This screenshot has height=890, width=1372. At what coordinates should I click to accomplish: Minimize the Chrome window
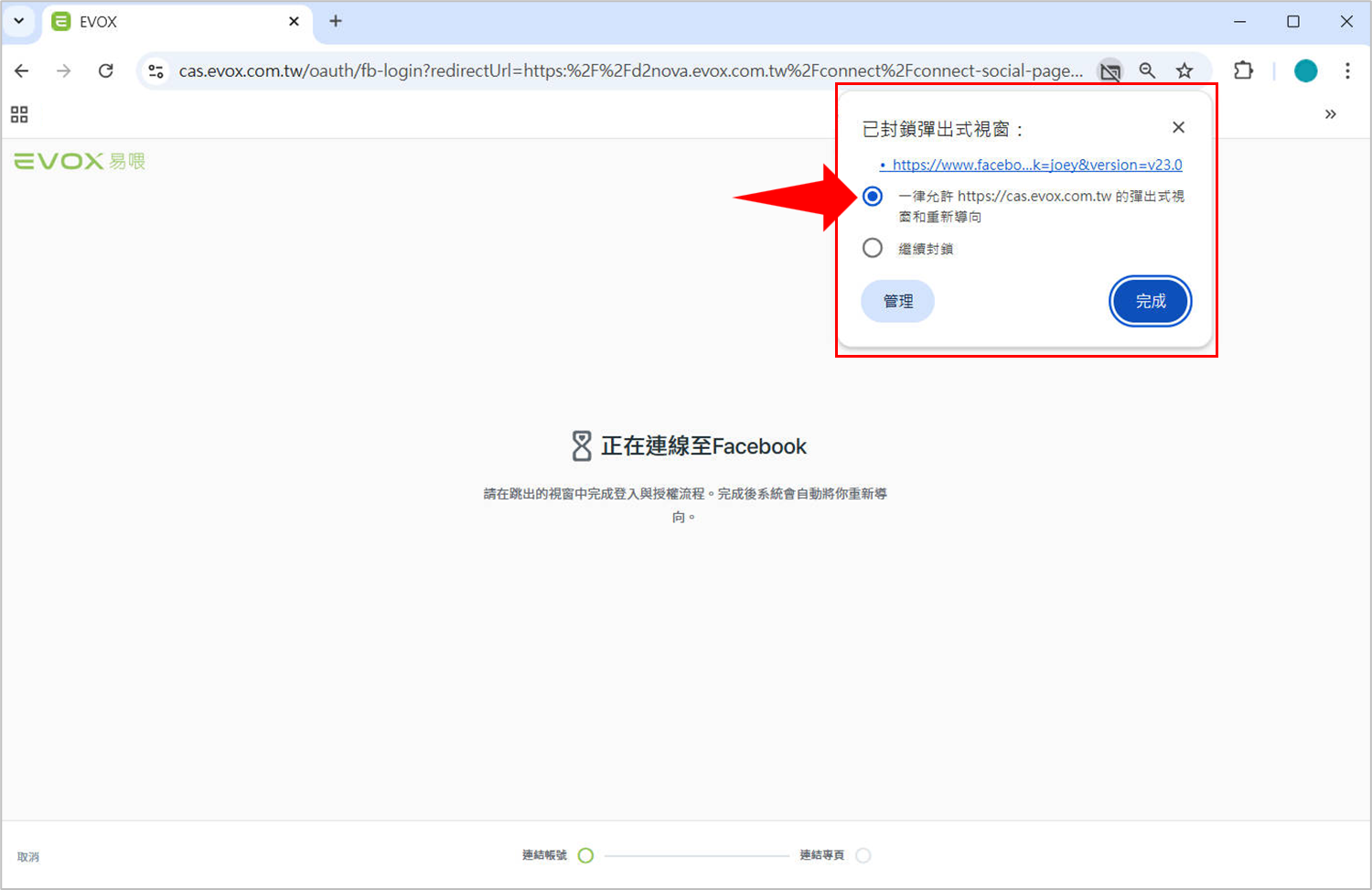[x=1240, y=21]
